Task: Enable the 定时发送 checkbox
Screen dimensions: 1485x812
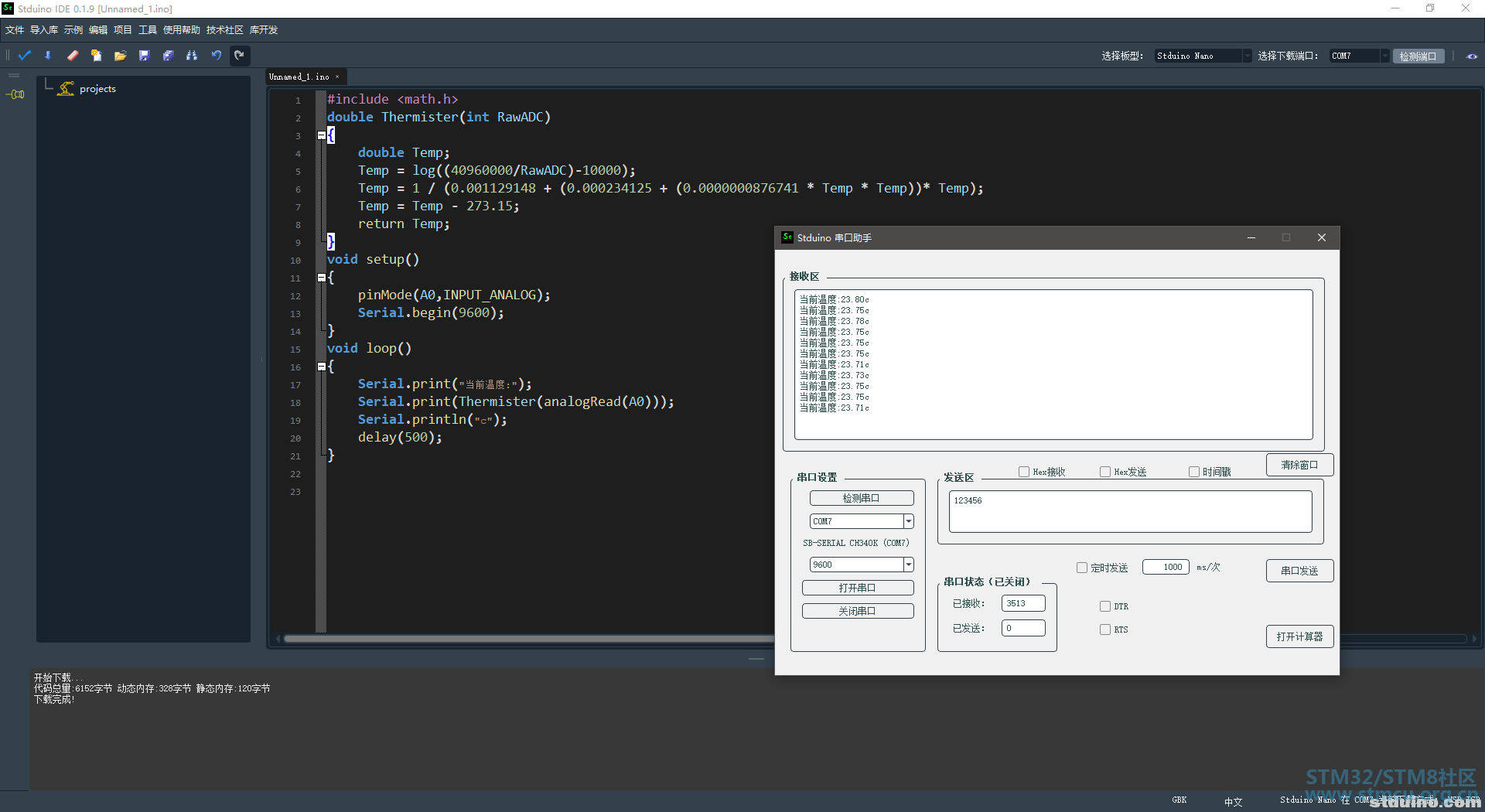Action: point(1082,568)
